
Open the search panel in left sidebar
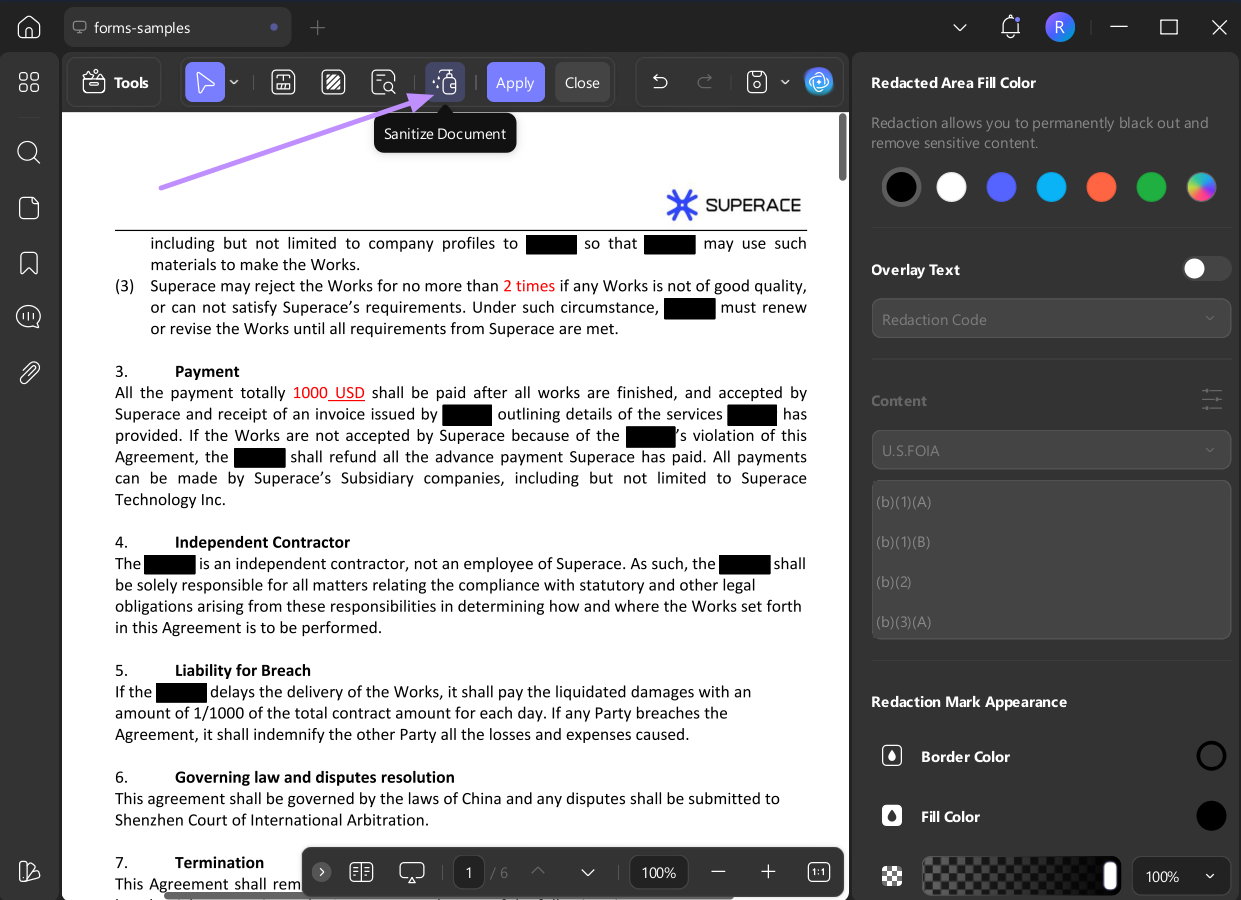click(x=29, y=152)
